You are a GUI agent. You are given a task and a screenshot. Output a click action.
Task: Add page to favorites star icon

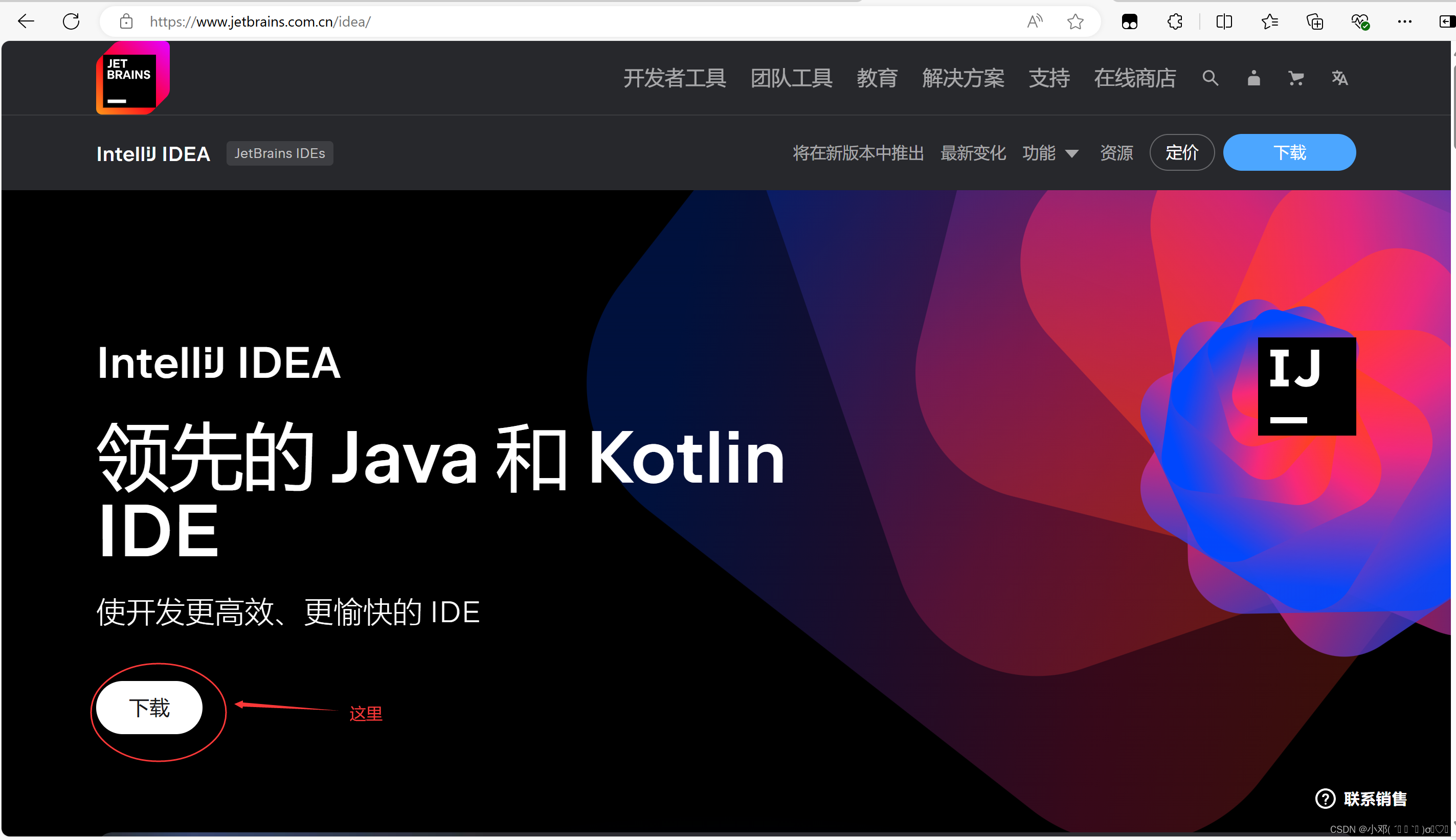pos(1074,22)
